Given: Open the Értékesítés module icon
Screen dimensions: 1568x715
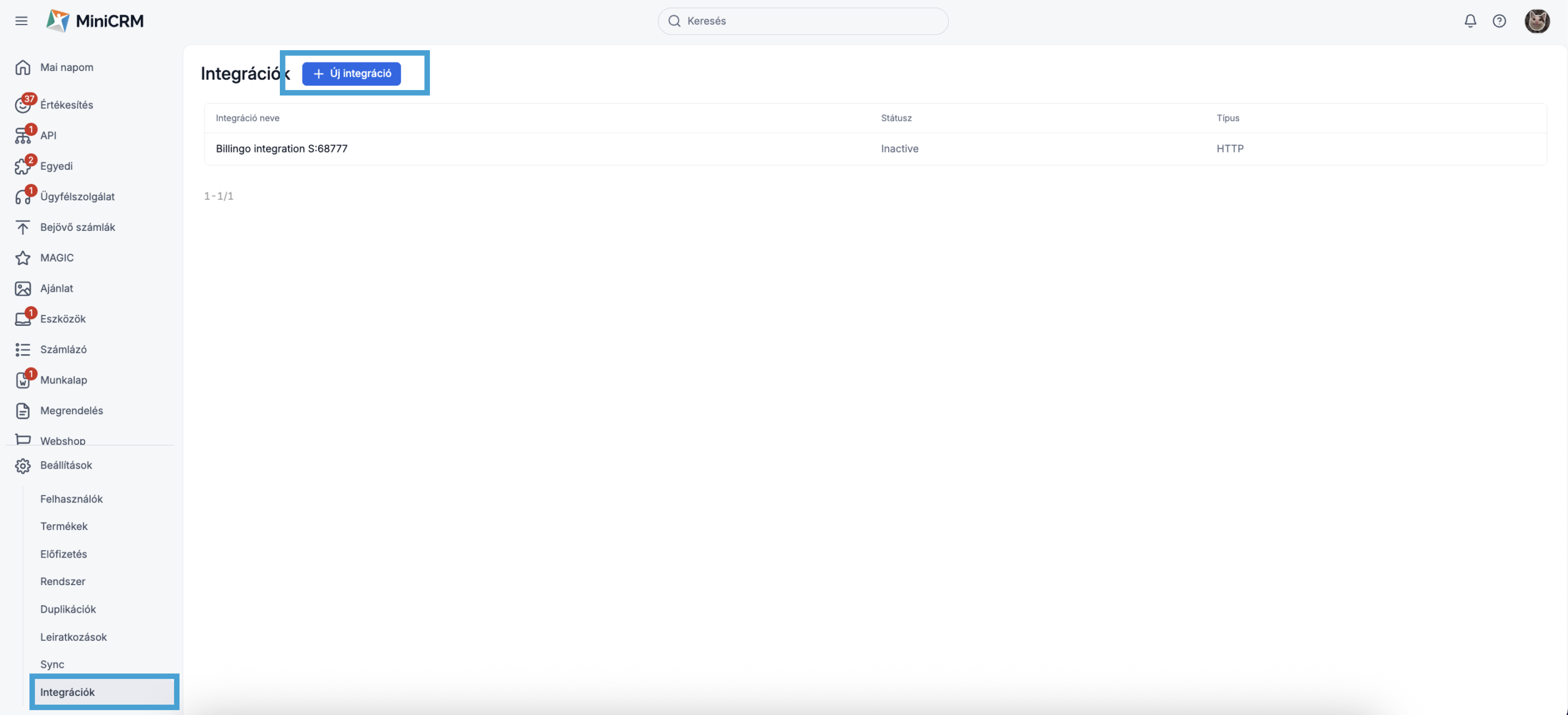Looking at the screenshot, I should [x=23, y=105].
